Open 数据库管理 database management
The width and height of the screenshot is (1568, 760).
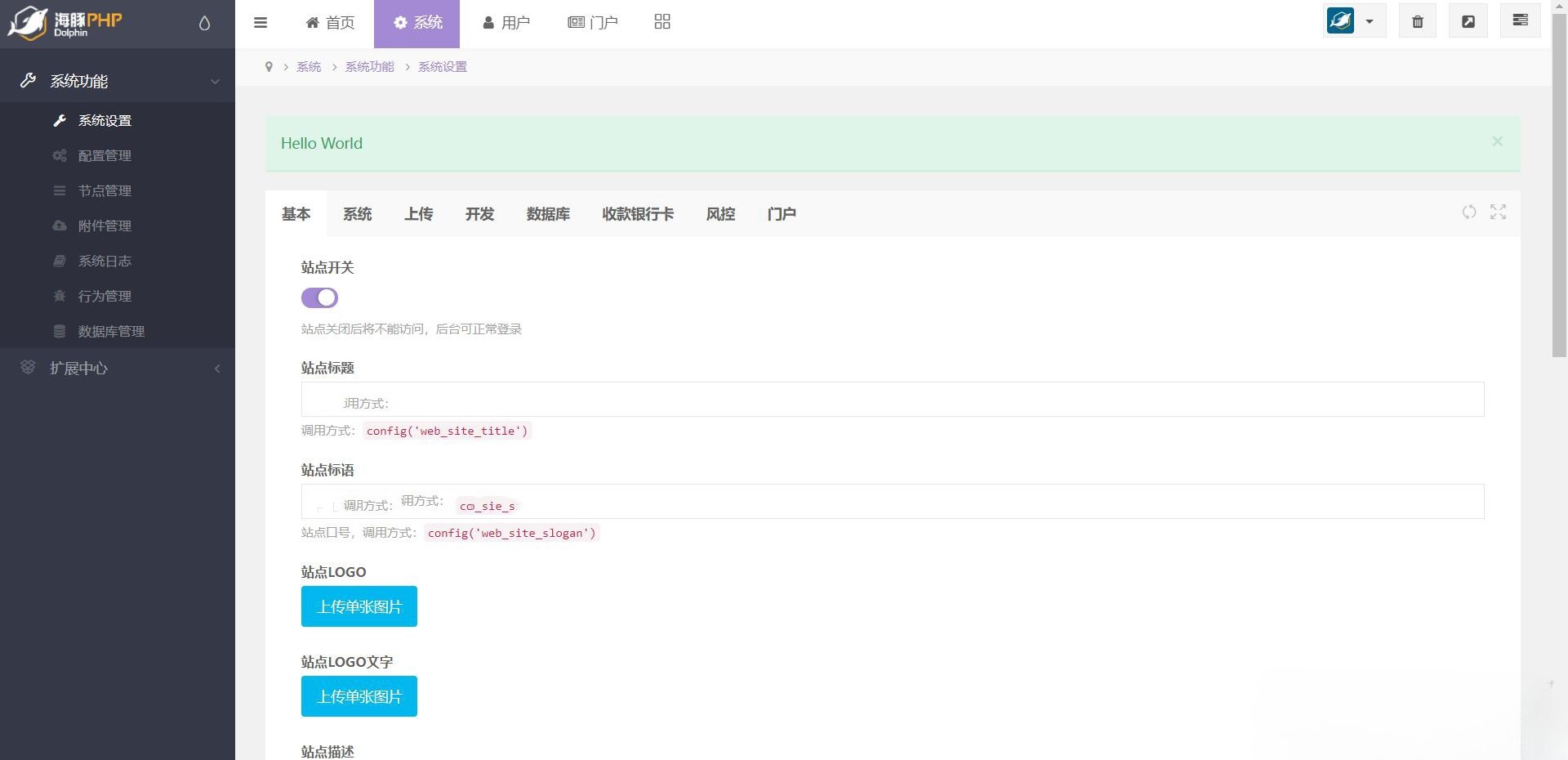(x=110, y=331)
